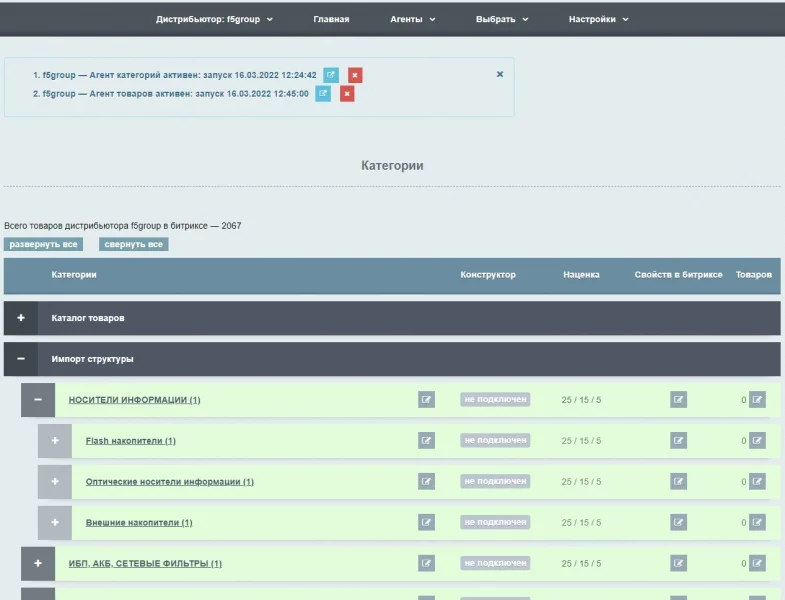Close the agent notifications panel
785x600 pixels.
coord(500,74)
